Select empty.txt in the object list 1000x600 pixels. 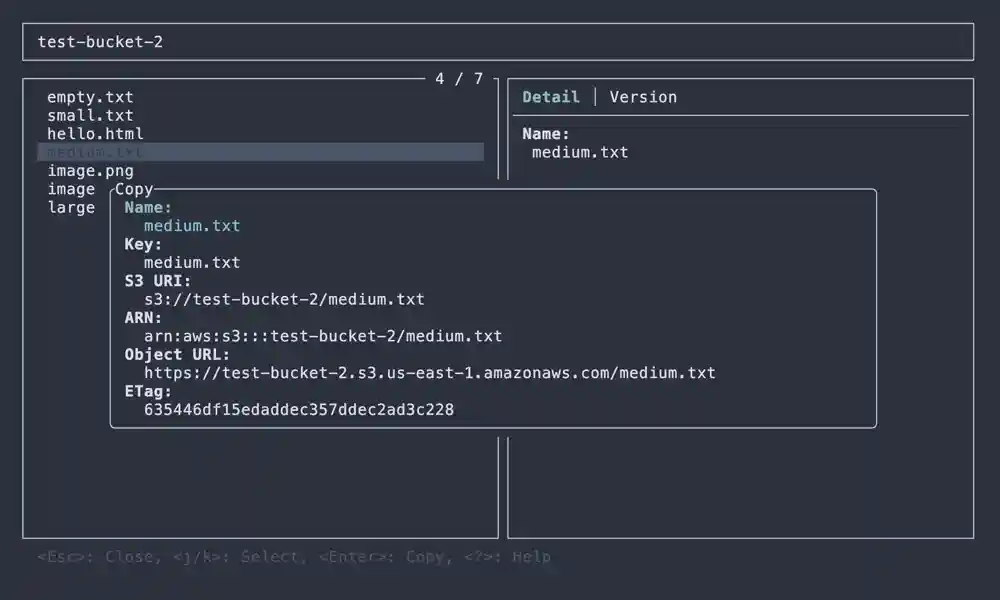90,97
